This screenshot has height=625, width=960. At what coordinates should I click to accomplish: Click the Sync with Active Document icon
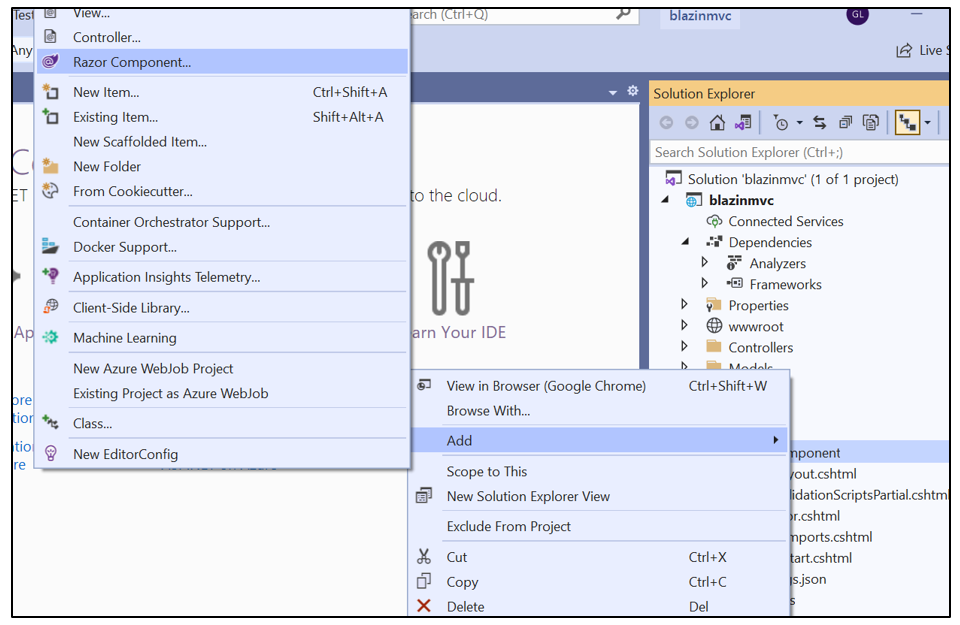click(819, 123)
